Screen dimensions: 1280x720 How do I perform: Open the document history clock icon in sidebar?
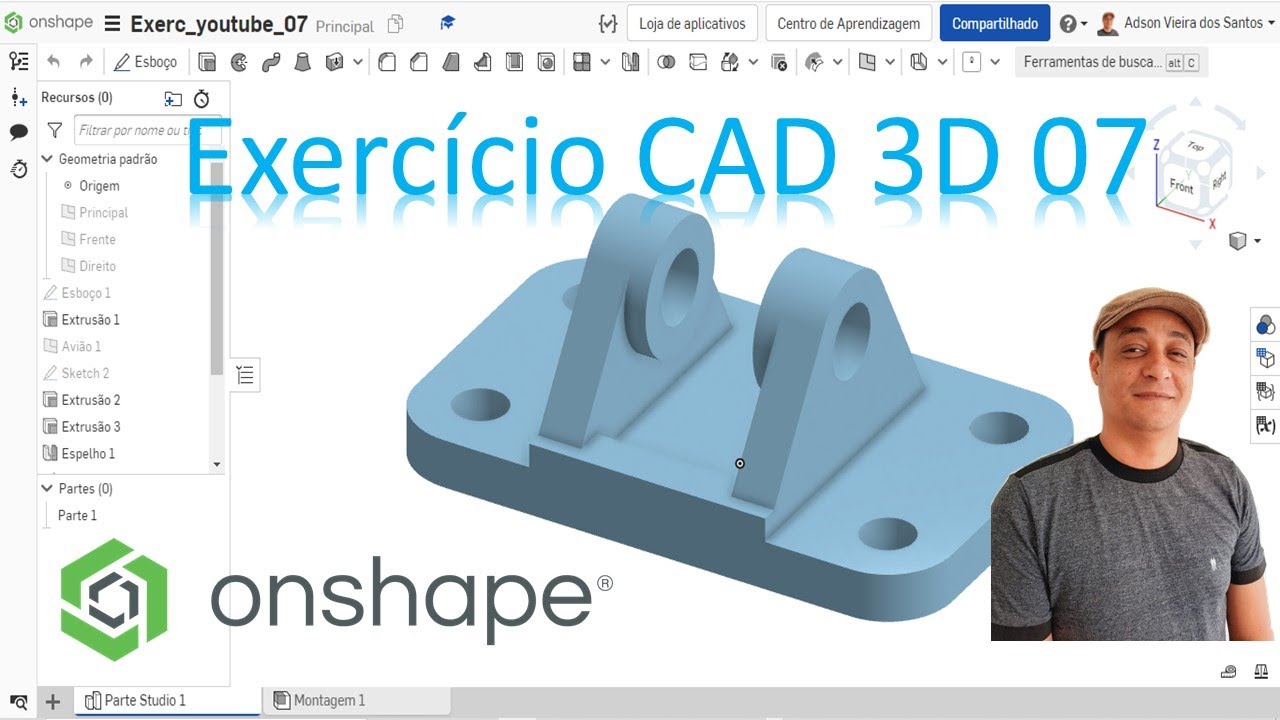[x=19, y=168]
